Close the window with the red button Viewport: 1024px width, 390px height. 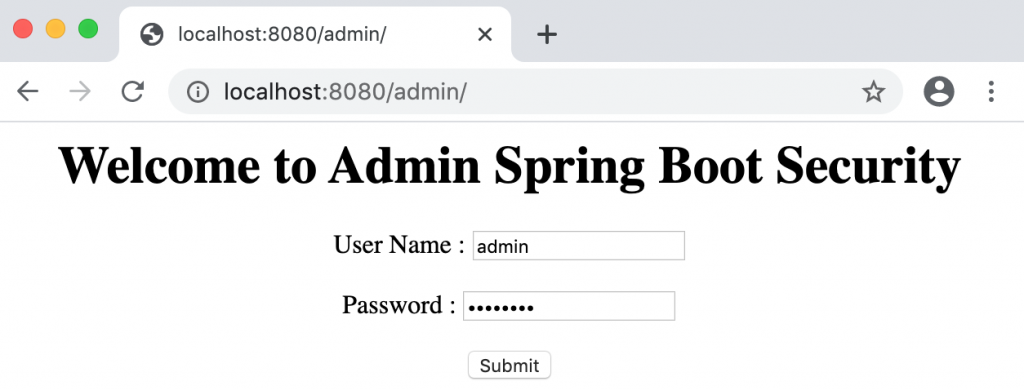click(x=23, y=29)
